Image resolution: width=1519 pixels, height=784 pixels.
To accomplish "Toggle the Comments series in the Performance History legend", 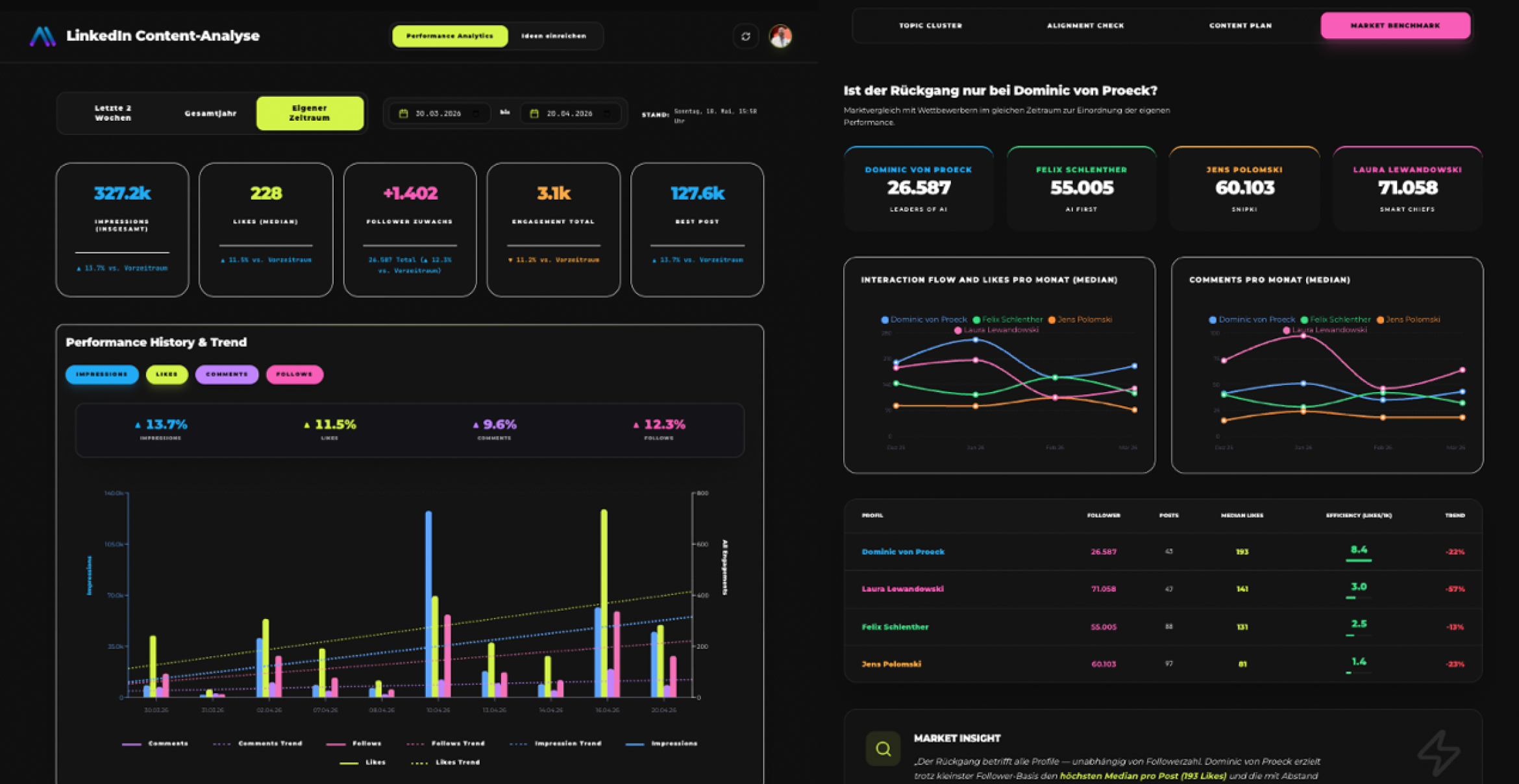I will tap(155, 744).
